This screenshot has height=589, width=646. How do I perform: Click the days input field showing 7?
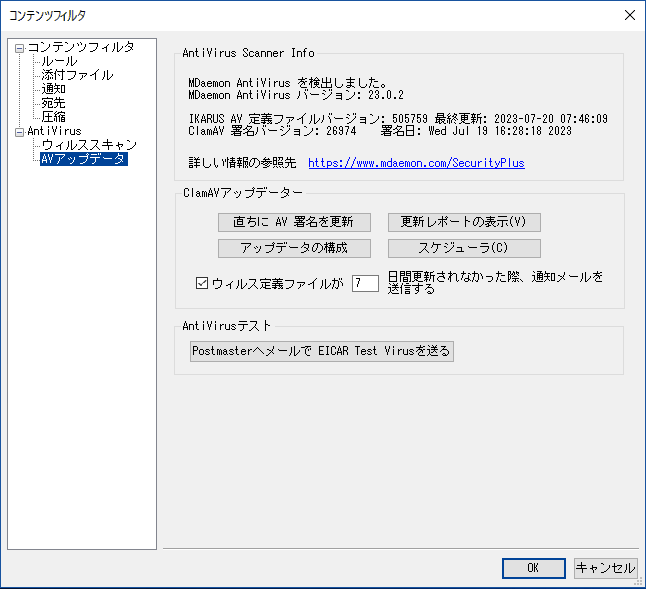tap(365, 283)
